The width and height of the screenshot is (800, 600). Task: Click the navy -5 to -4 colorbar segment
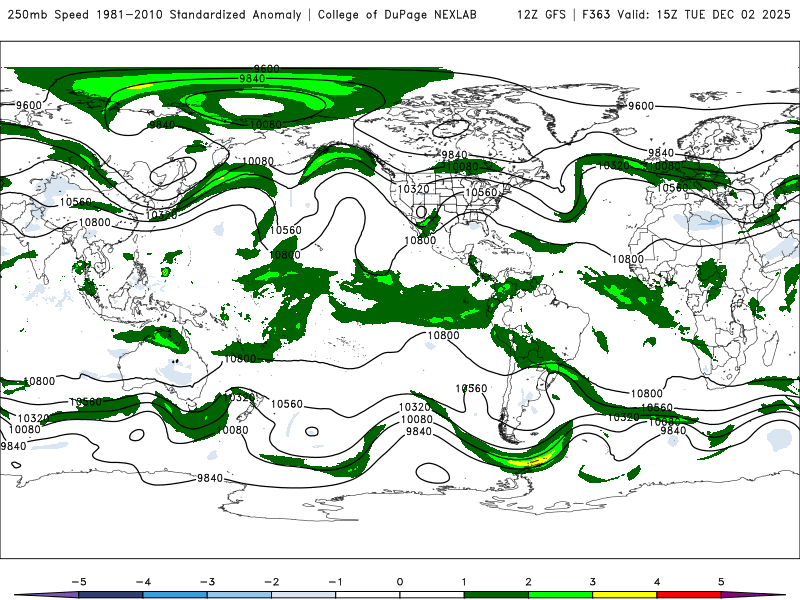(x=111, y=595)
